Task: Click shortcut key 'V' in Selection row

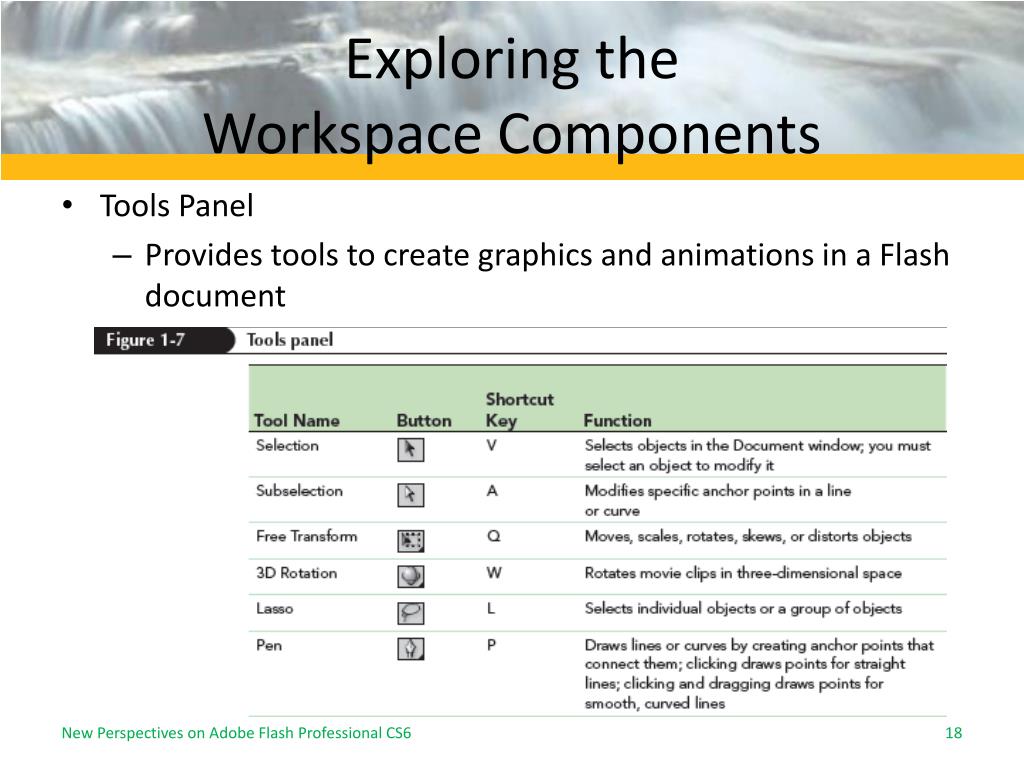Action: tap(491, 445)
